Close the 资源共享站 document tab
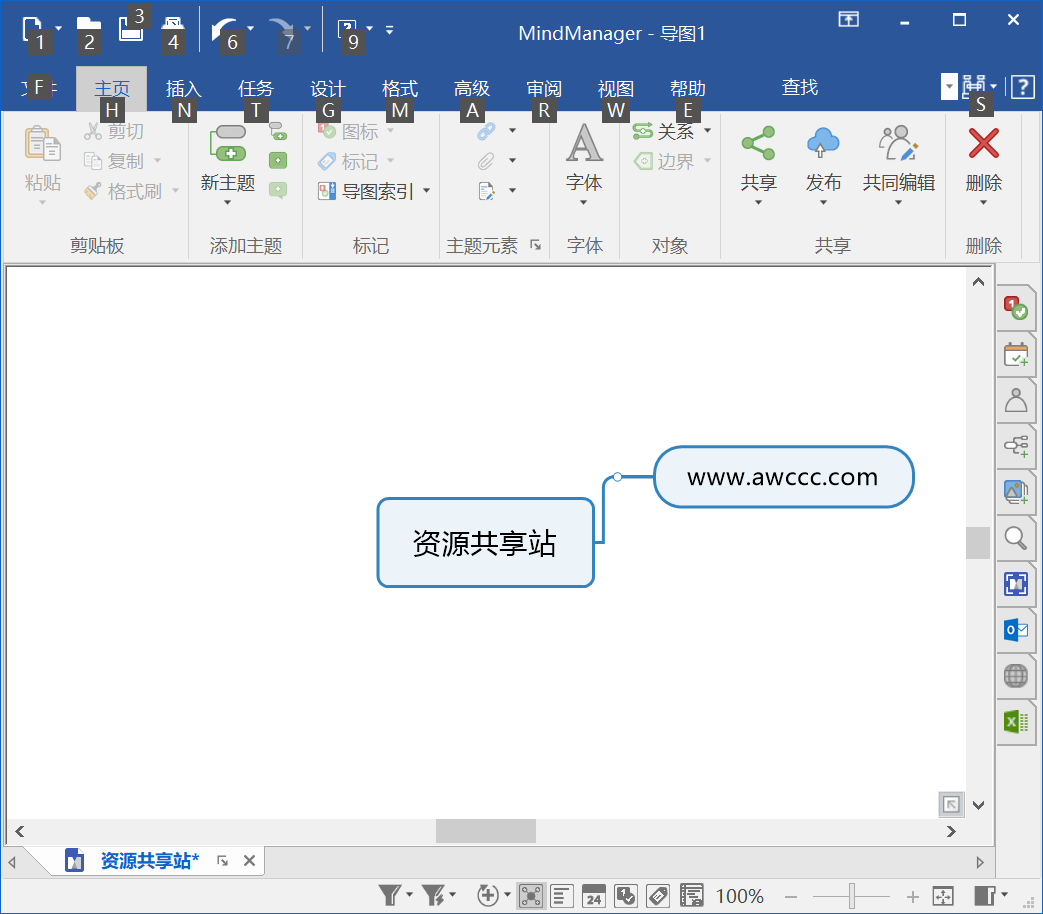The image size is (1043, 914). point(249,861)
